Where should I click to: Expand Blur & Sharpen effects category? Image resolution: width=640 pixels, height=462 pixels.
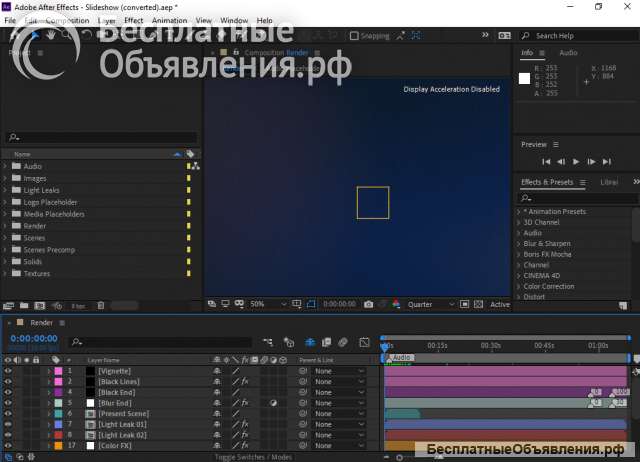[519, 244]
